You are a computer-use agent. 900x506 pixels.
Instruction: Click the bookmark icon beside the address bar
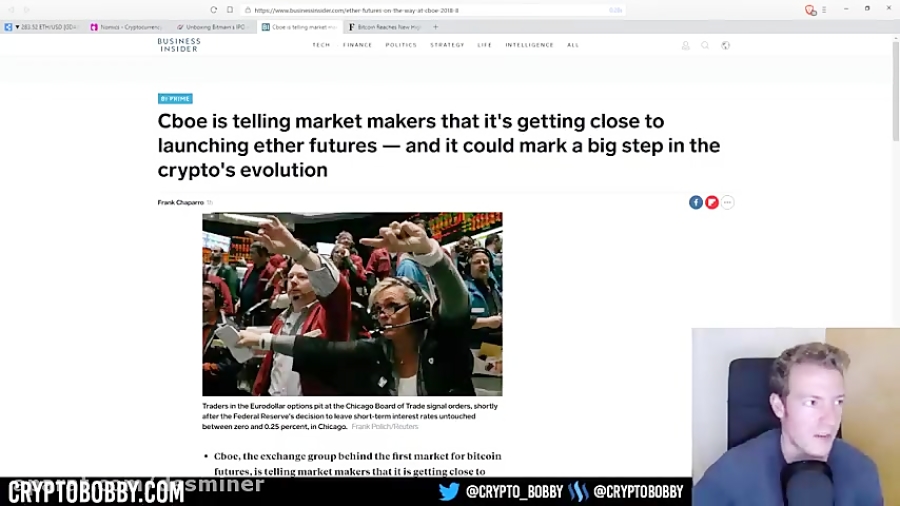230,10
